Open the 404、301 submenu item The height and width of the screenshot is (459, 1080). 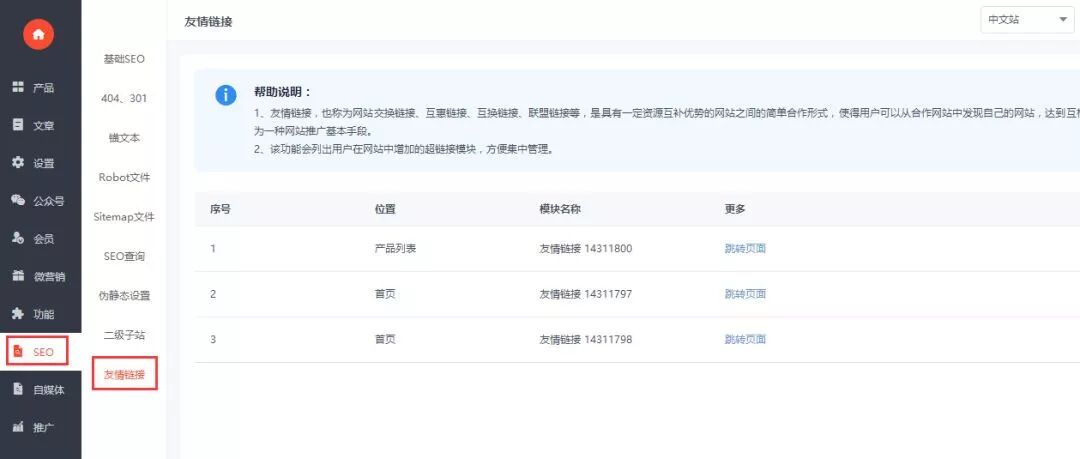(124, 99)
